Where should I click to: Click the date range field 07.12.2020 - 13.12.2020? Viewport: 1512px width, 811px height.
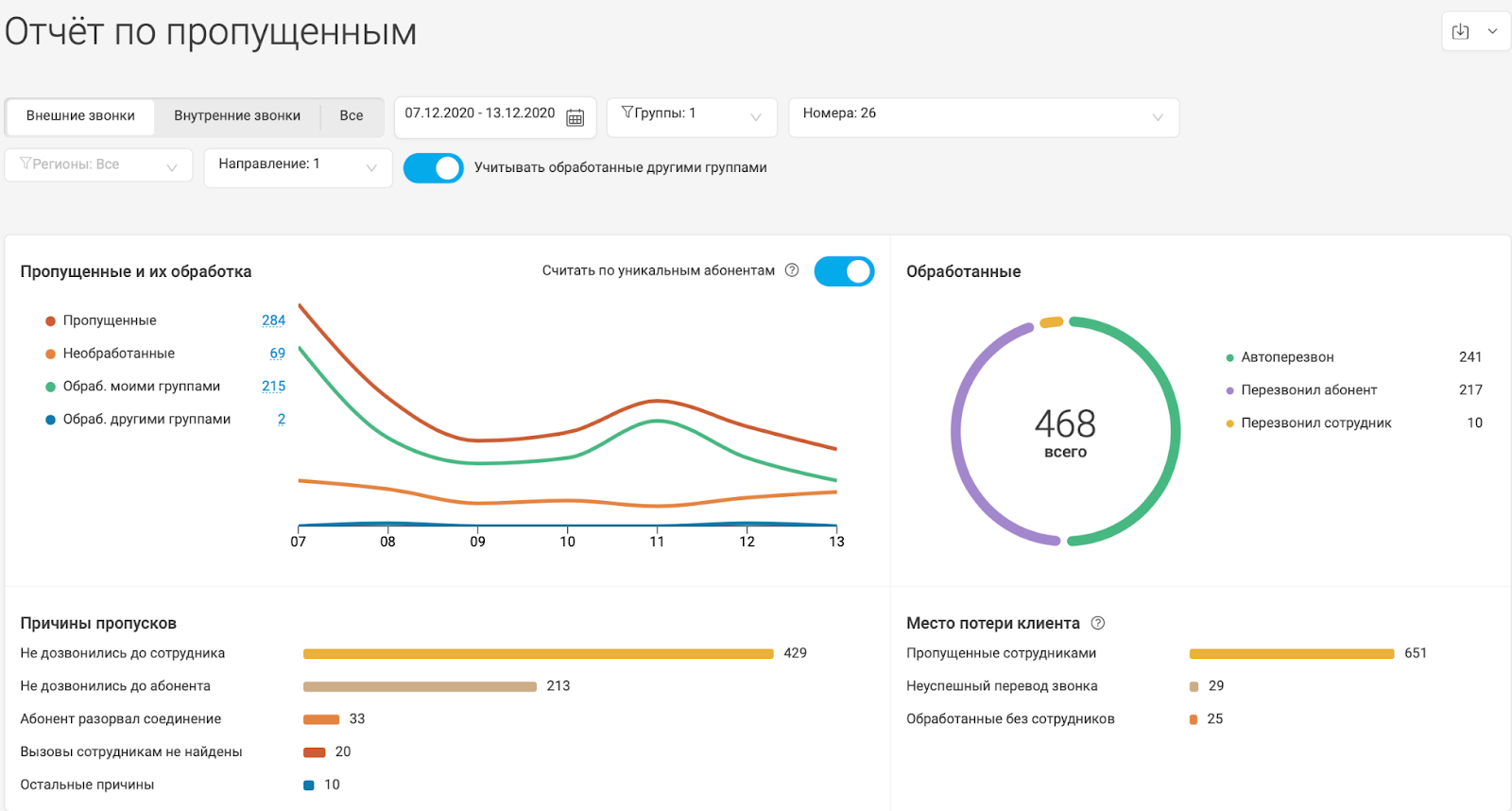tap(480, 113)
